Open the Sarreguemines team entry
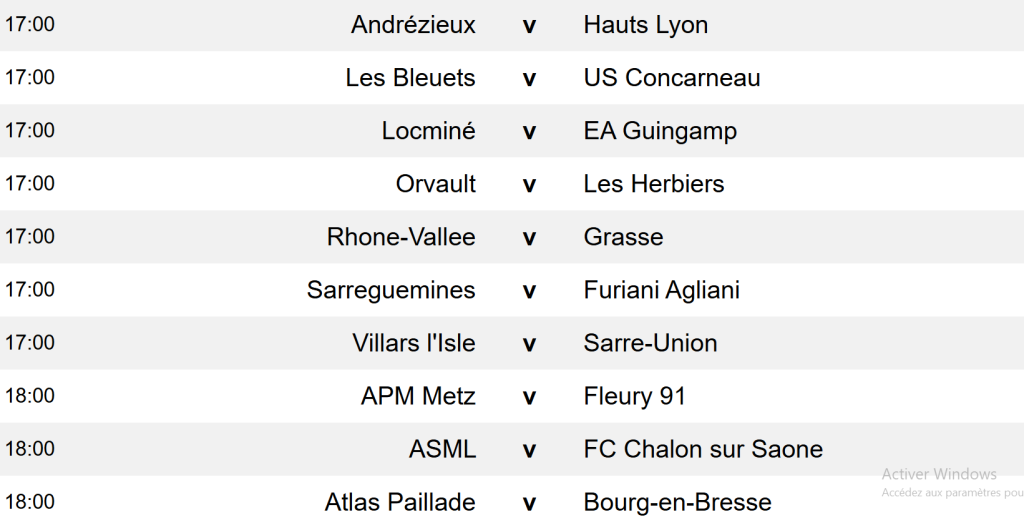The height and width of the screenshot is (525, 1024). (x=391, y=290)
